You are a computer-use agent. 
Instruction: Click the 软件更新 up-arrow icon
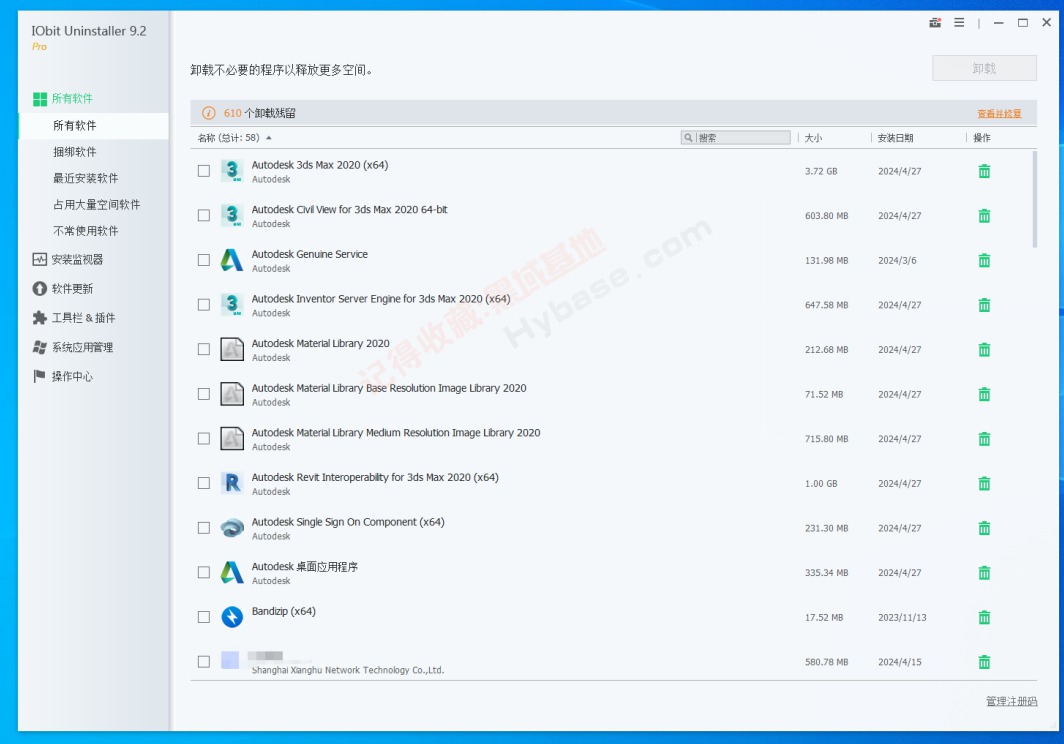pyautogui.click(x=39, y=289)
